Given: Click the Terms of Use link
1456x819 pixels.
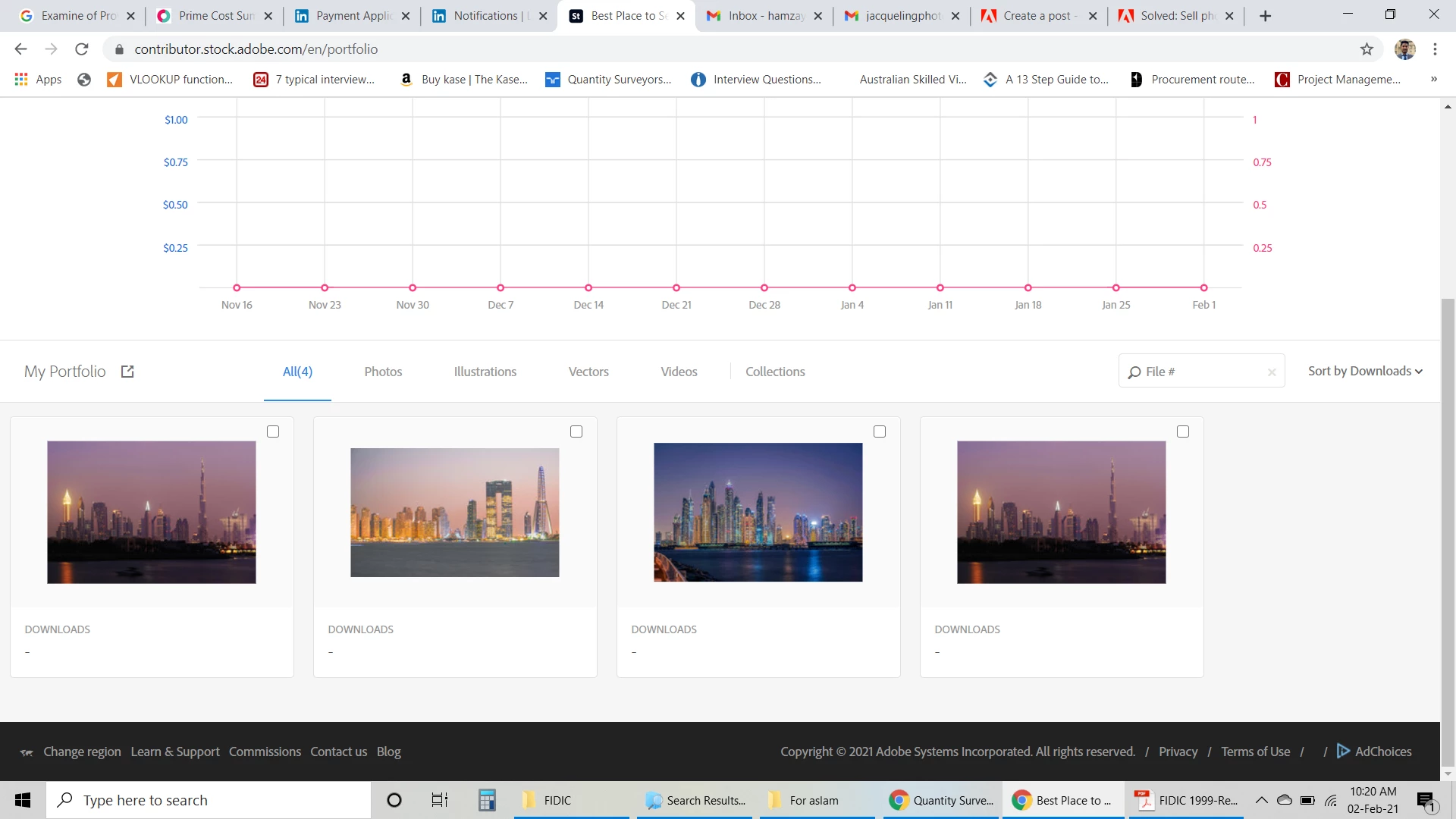Looking at the screenshot, I should pyautogui.click(x=1255, y=752).
